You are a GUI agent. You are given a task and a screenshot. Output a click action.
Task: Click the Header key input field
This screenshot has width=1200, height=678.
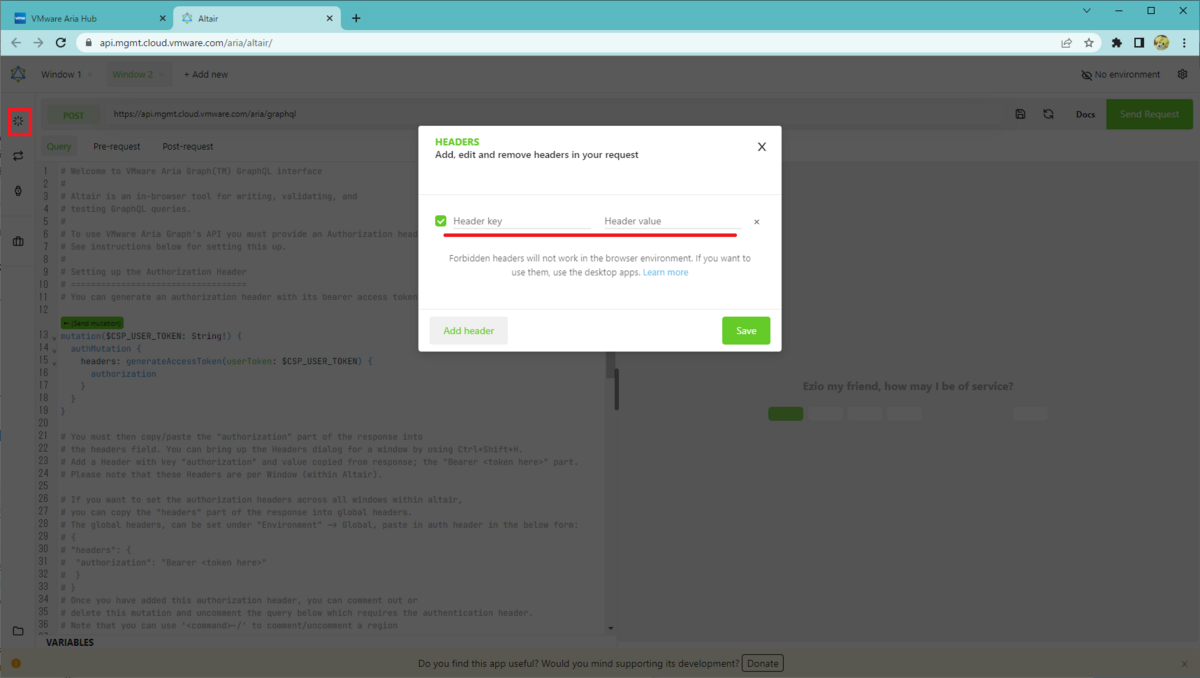pos(522,221)
